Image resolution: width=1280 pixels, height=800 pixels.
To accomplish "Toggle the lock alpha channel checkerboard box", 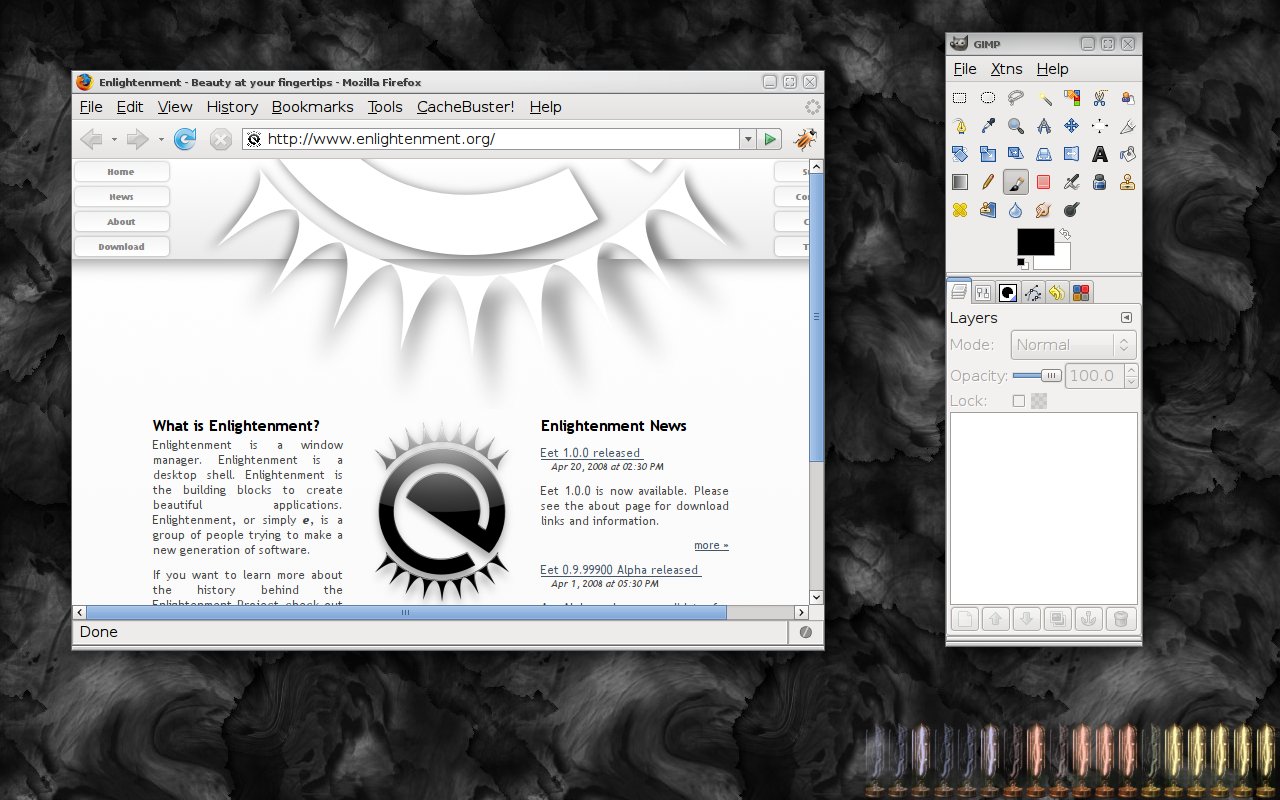I will (x=1039, y=401).
